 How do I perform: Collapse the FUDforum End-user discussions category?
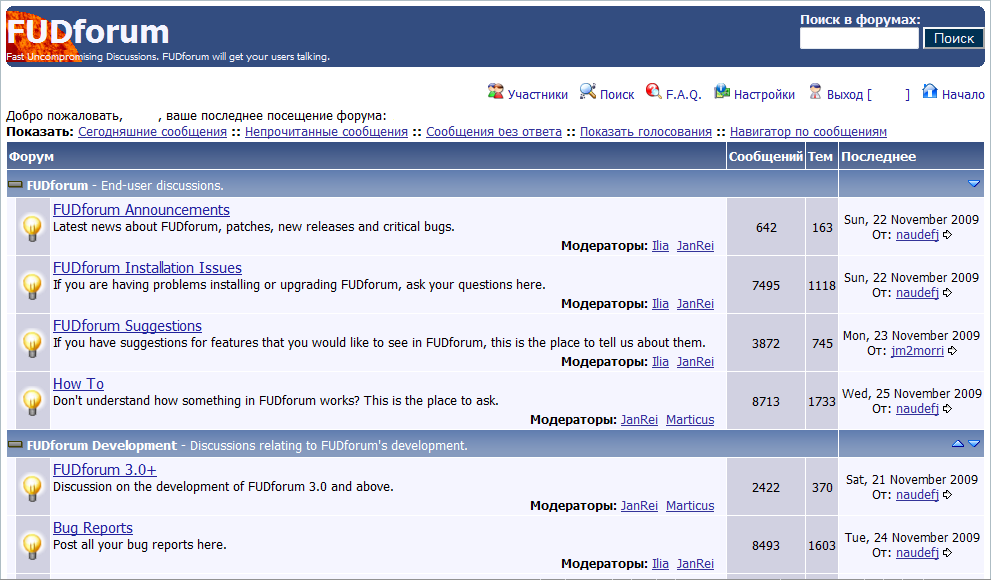(16, 185)
